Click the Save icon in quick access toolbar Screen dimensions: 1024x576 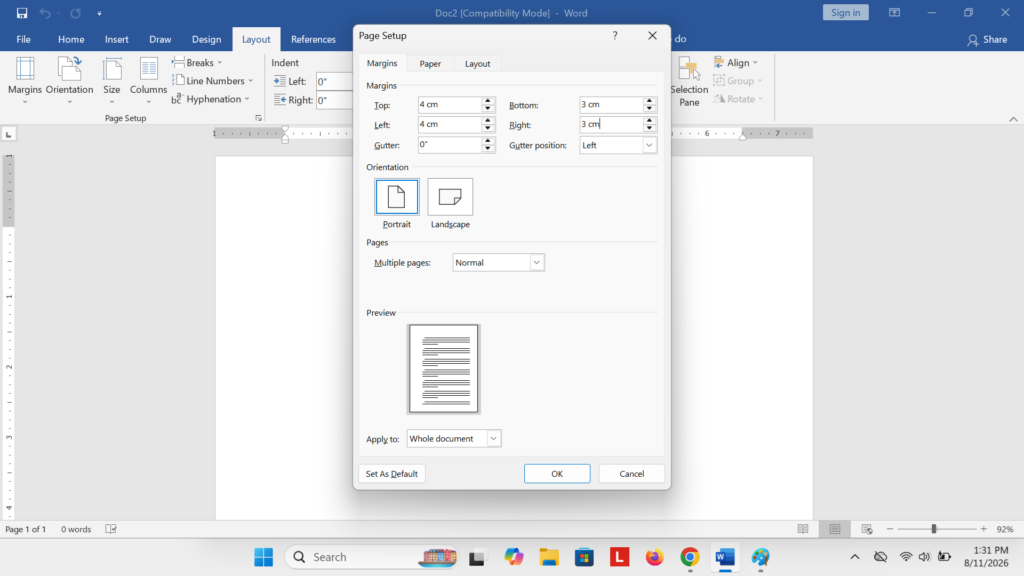pos(22,13)
